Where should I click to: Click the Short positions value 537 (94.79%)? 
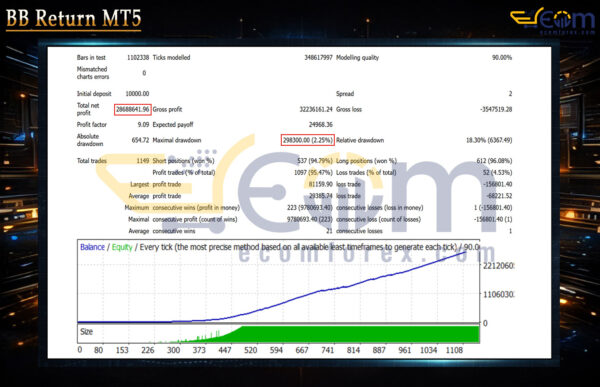point(315,161)
